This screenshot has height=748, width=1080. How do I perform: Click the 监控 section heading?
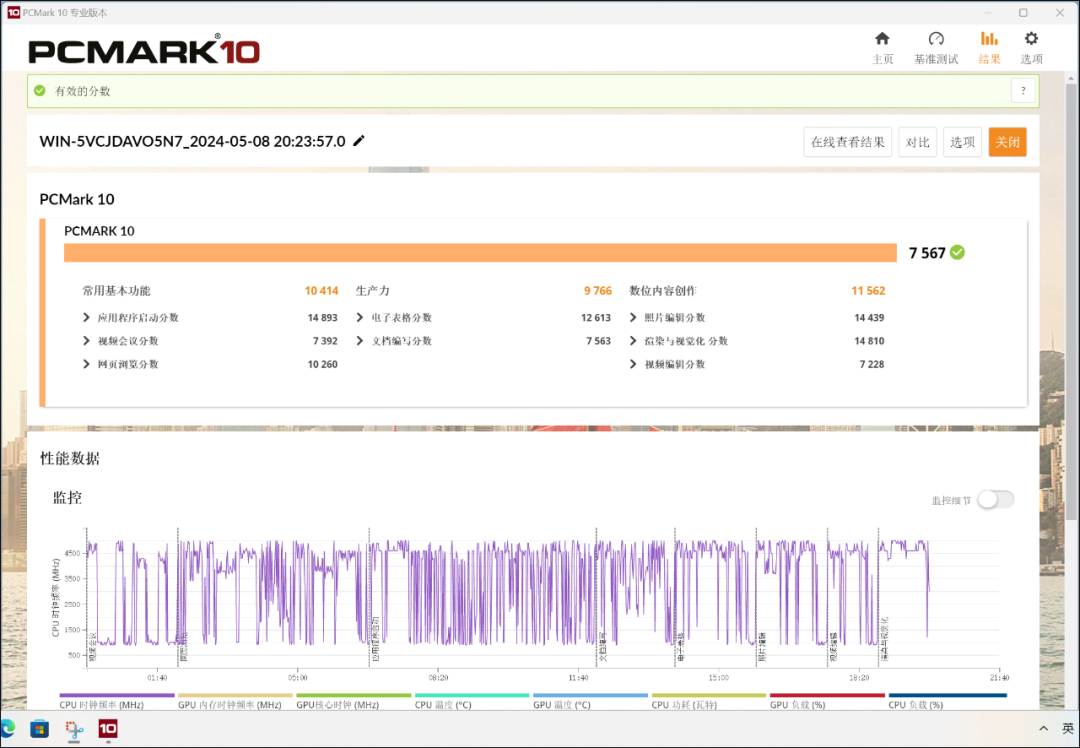(x=68, y=498)
